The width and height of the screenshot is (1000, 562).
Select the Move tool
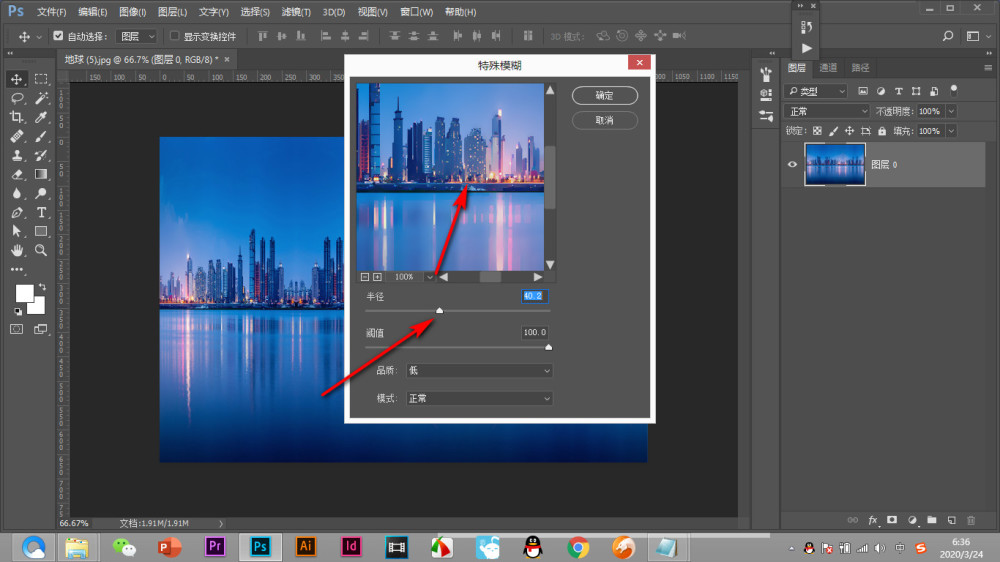[17, 79]
